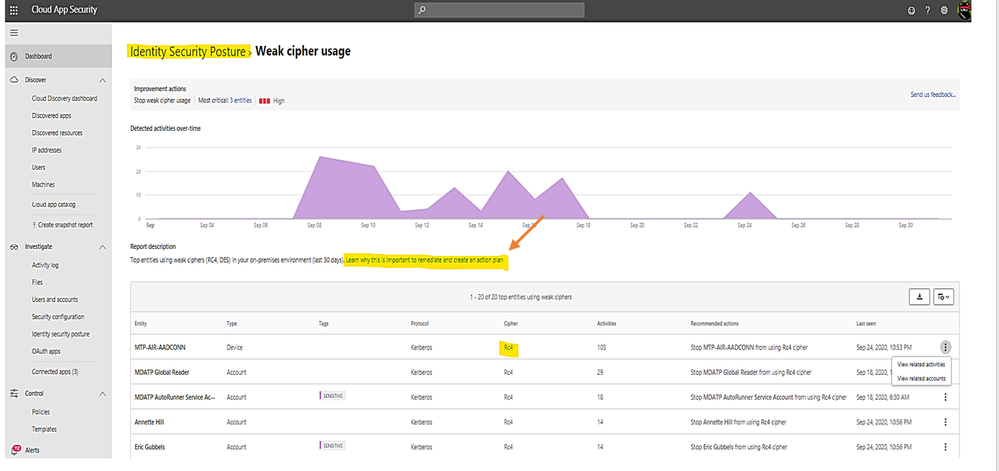
Task: Click SENSITIVE tag on MDATP AutoRunner row
Action: (332, 396)
